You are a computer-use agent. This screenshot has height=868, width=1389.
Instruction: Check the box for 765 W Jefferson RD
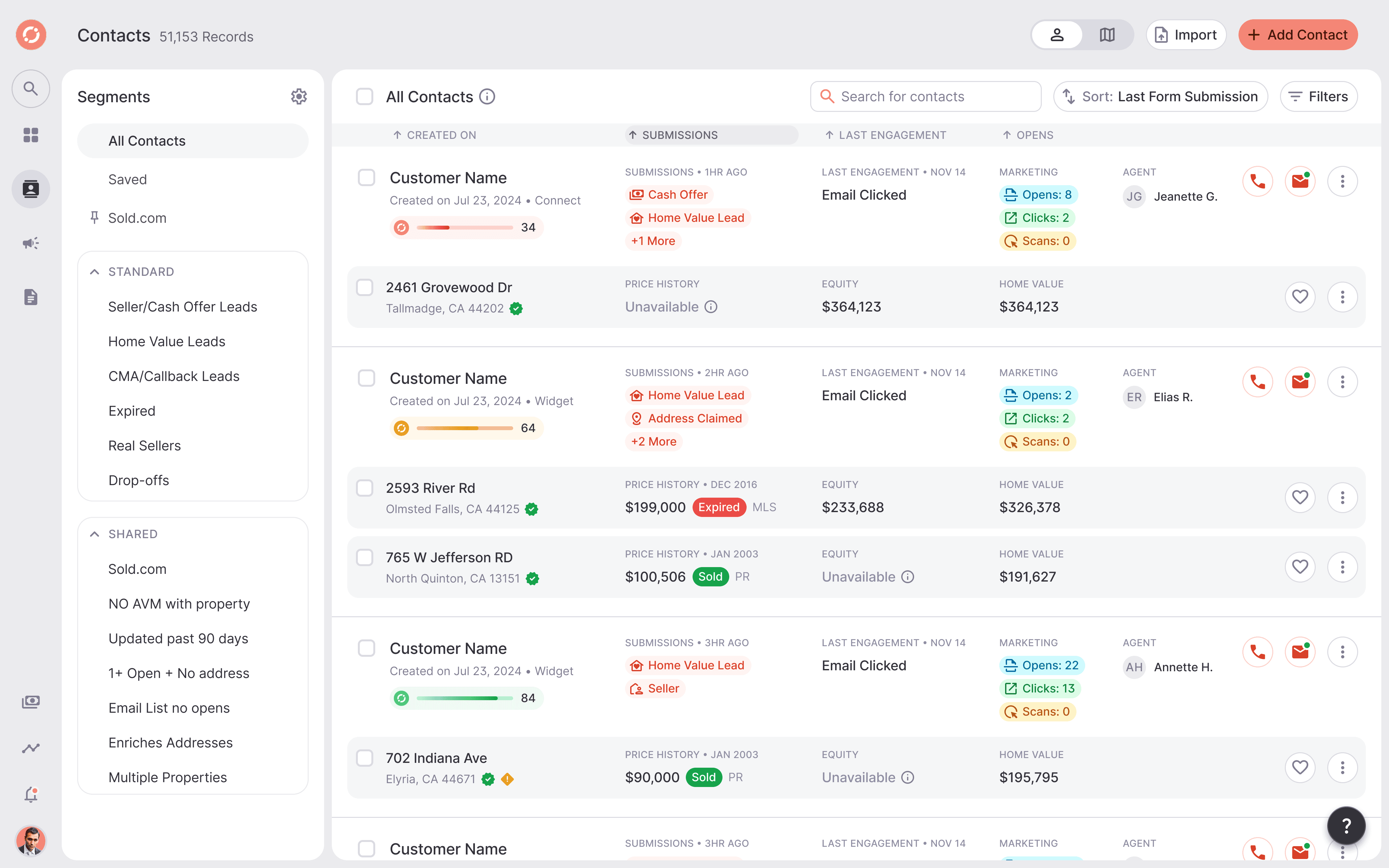[365, 557]
